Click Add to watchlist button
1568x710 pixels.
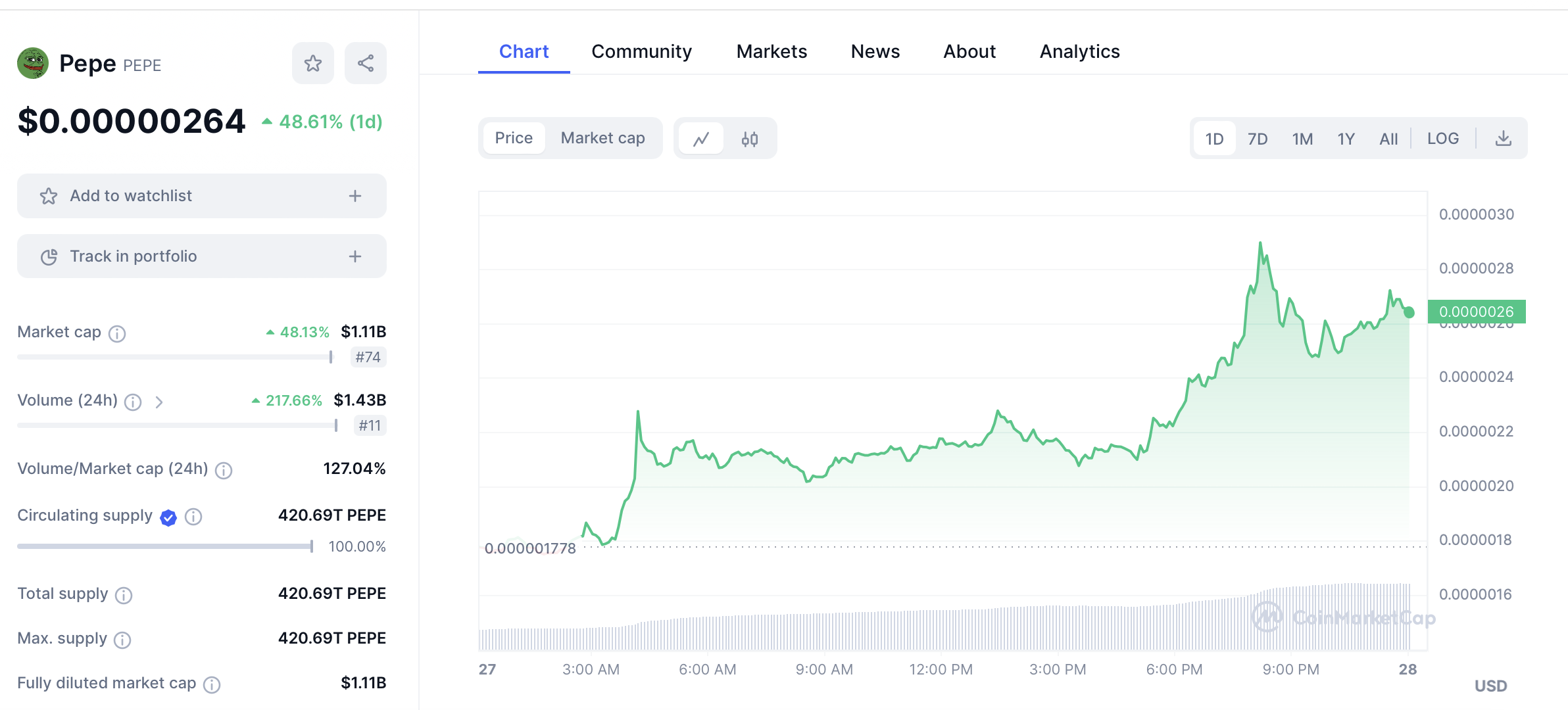pyautogui.click(x=132, y=196)
